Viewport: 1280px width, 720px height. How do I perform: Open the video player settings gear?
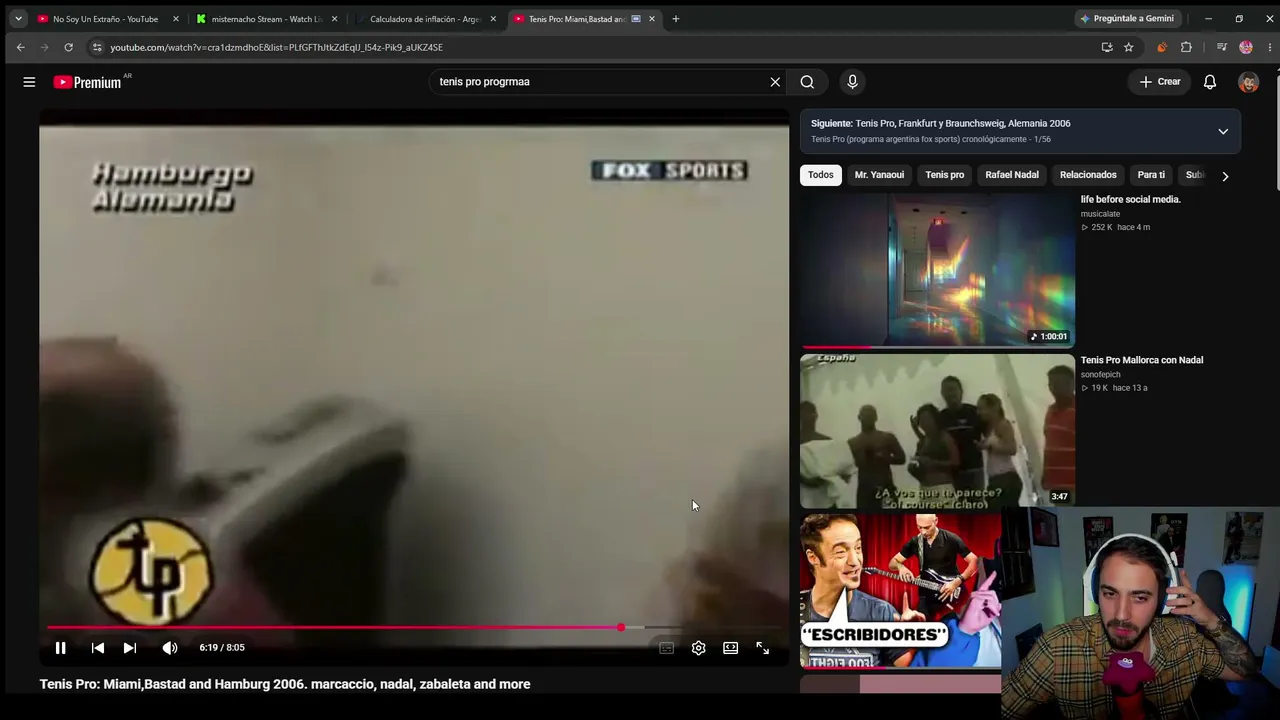click(x=699, y=648)
